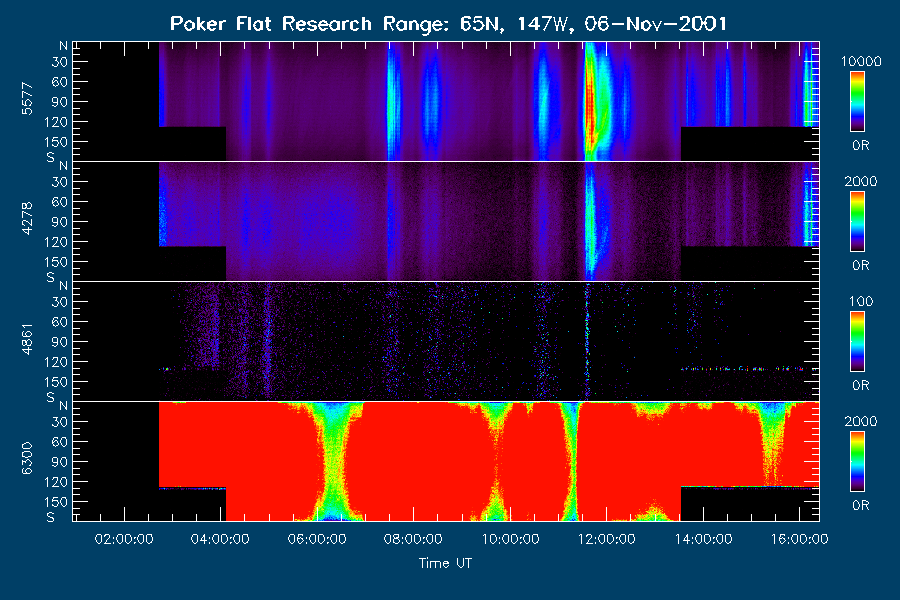The image size is (900, 600).
Task: Select the 4861 panel axis label
Action: [x=27, y=339]
